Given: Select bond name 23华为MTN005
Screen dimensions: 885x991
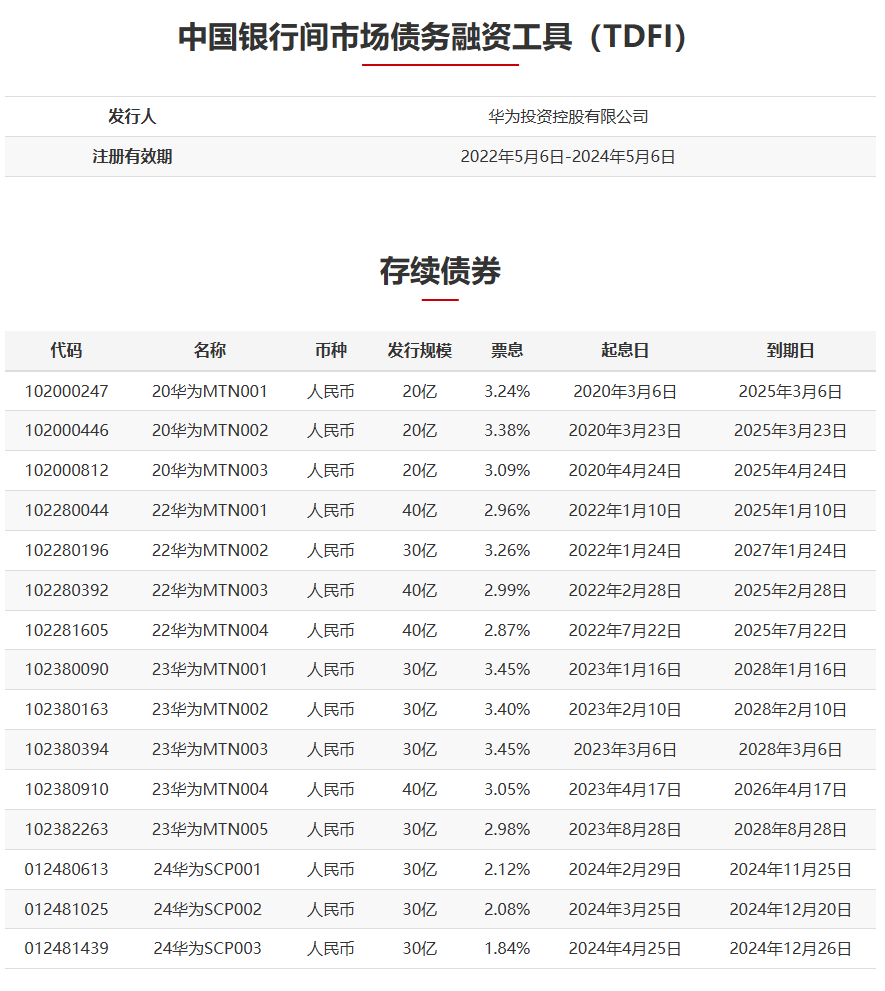Looking at the screenshot, I should (210, 830).
